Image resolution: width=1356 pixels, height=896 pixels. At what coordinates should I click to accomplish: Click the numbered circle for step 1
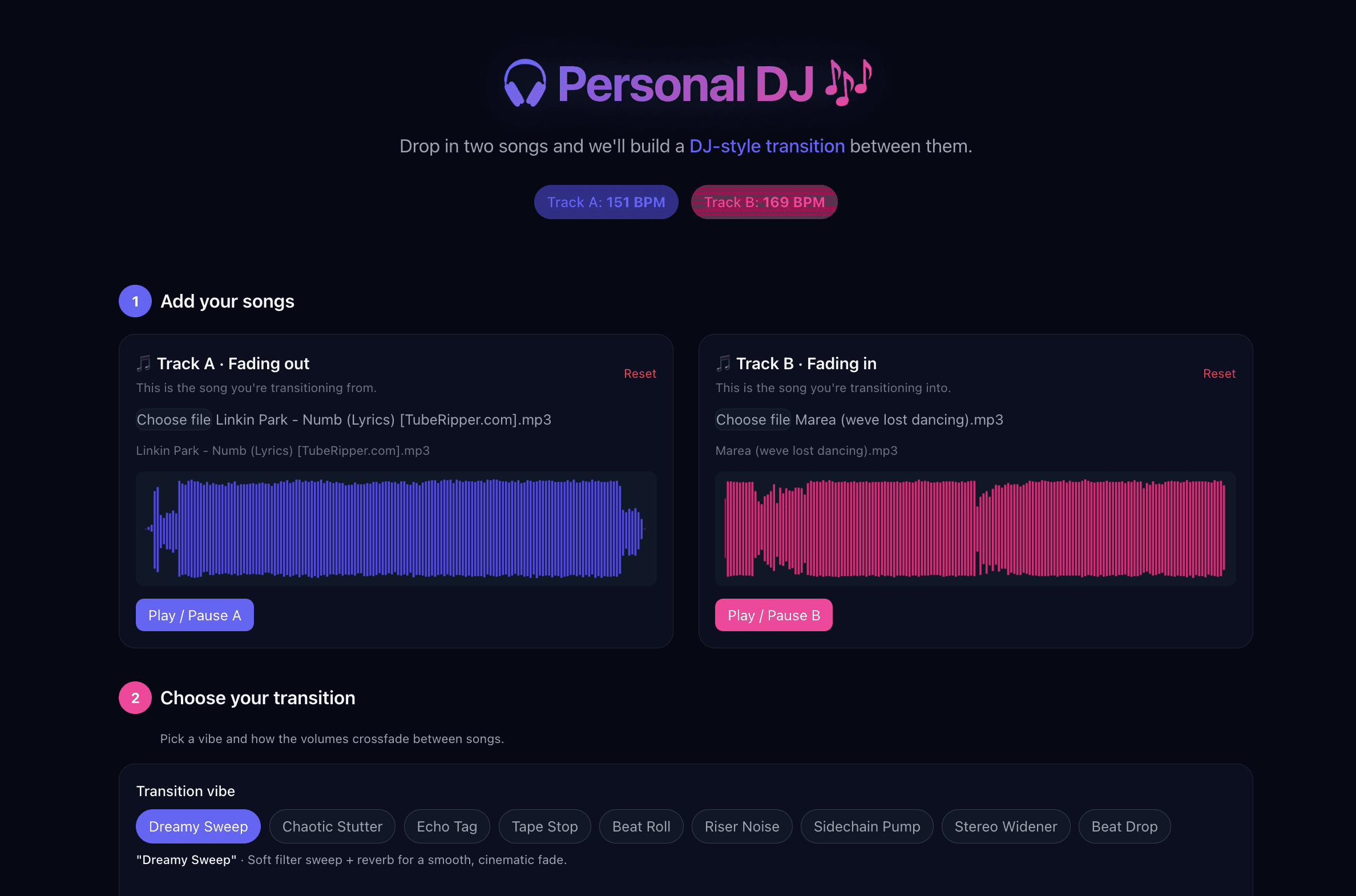coord(135,301)
